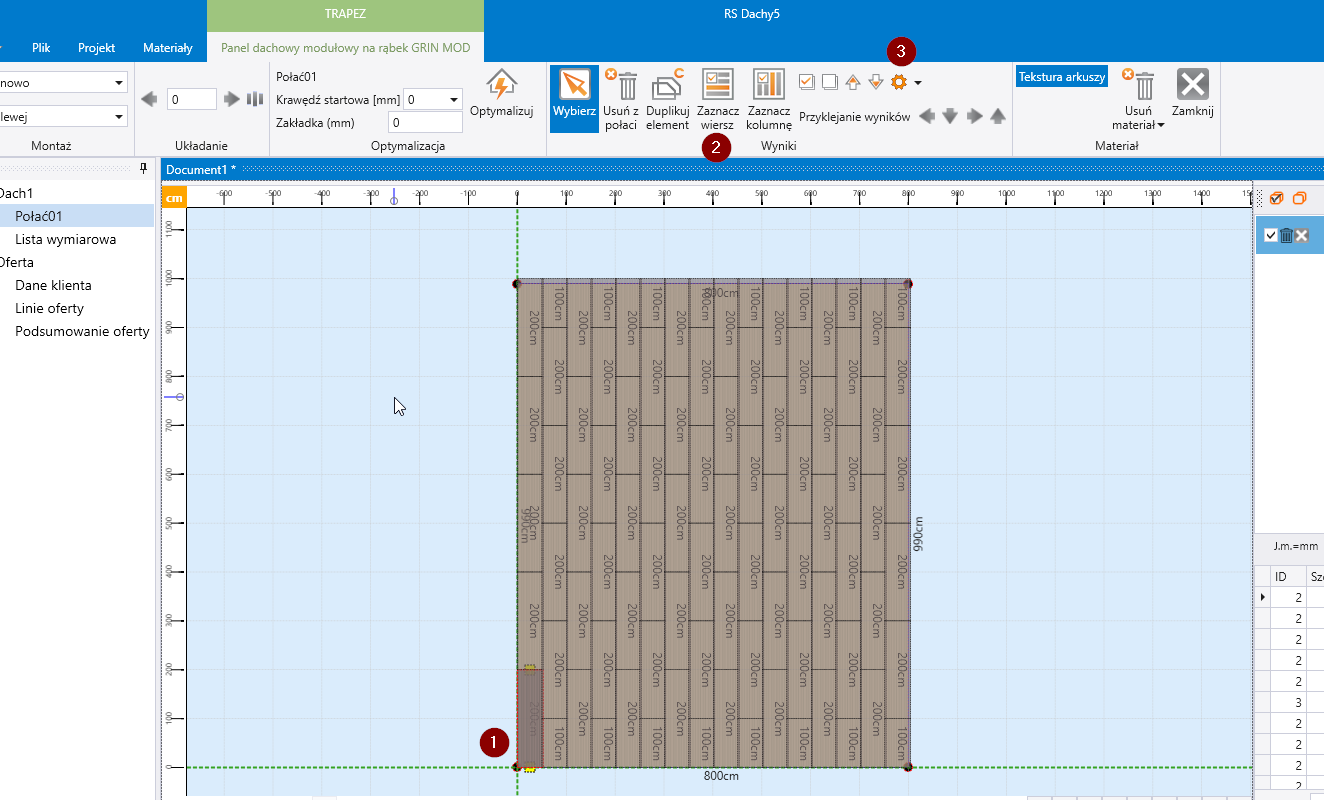The image size is (1324, 800).
Task: Open the Krawędź startowa dropdown
Action: click(453, 99)
